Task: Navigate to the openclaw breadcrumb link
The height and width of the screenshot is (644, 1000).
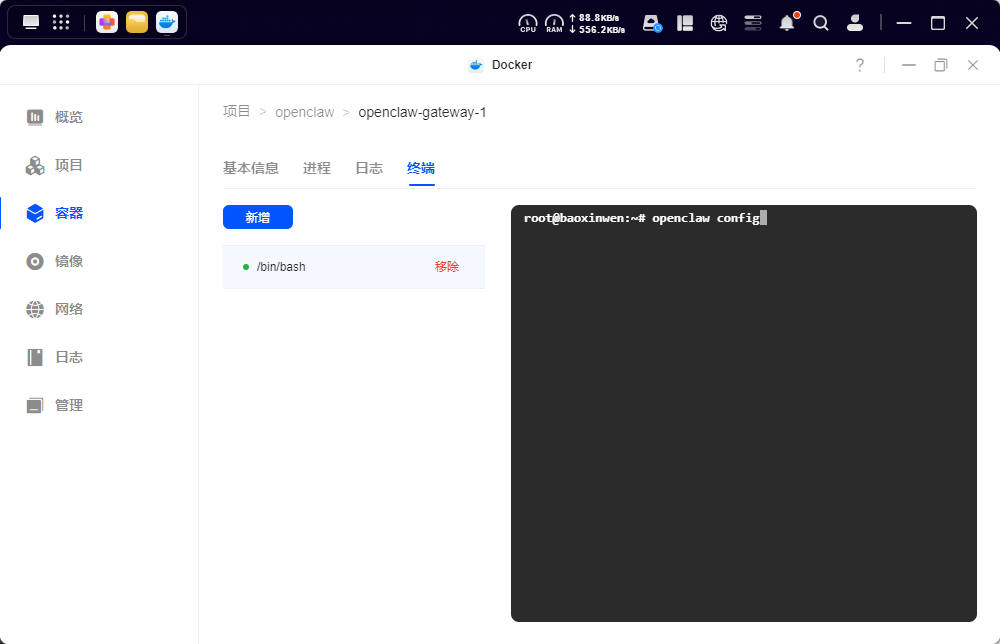Action: pos(305,112)
